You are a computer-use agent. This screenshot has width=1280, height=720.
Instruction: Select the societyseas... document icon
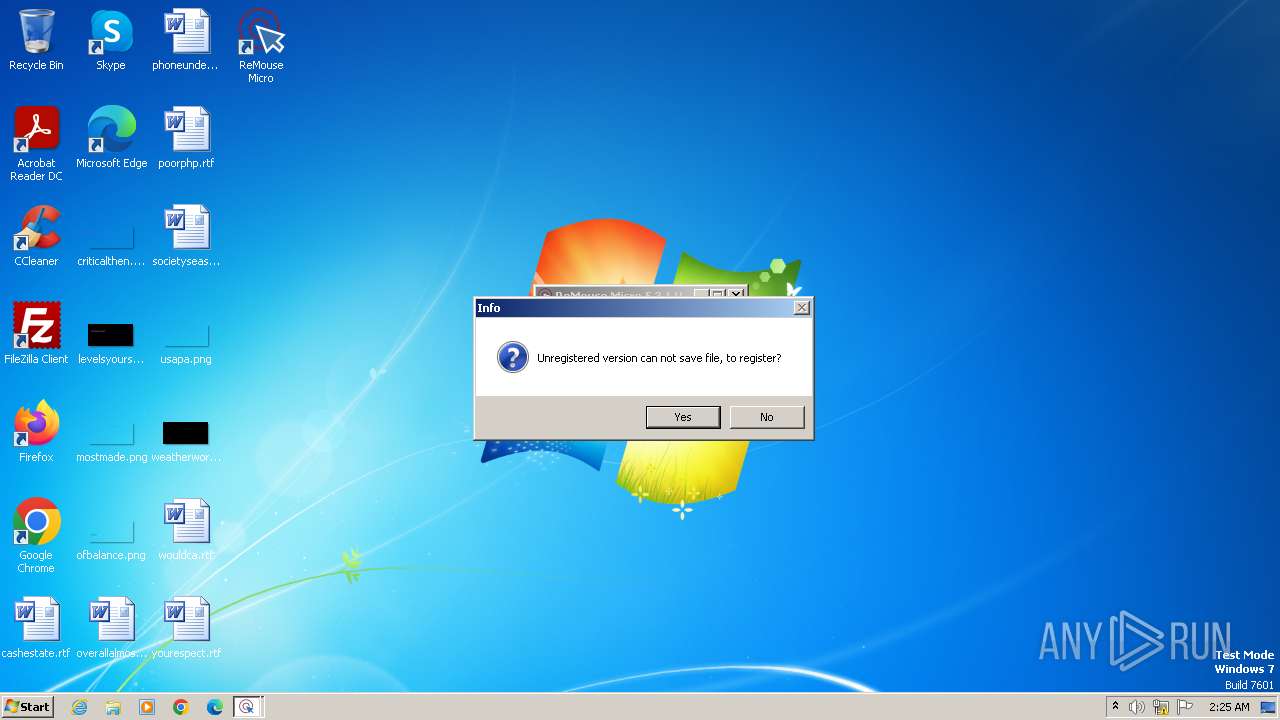pyautogui.click(x=186, y=236)
